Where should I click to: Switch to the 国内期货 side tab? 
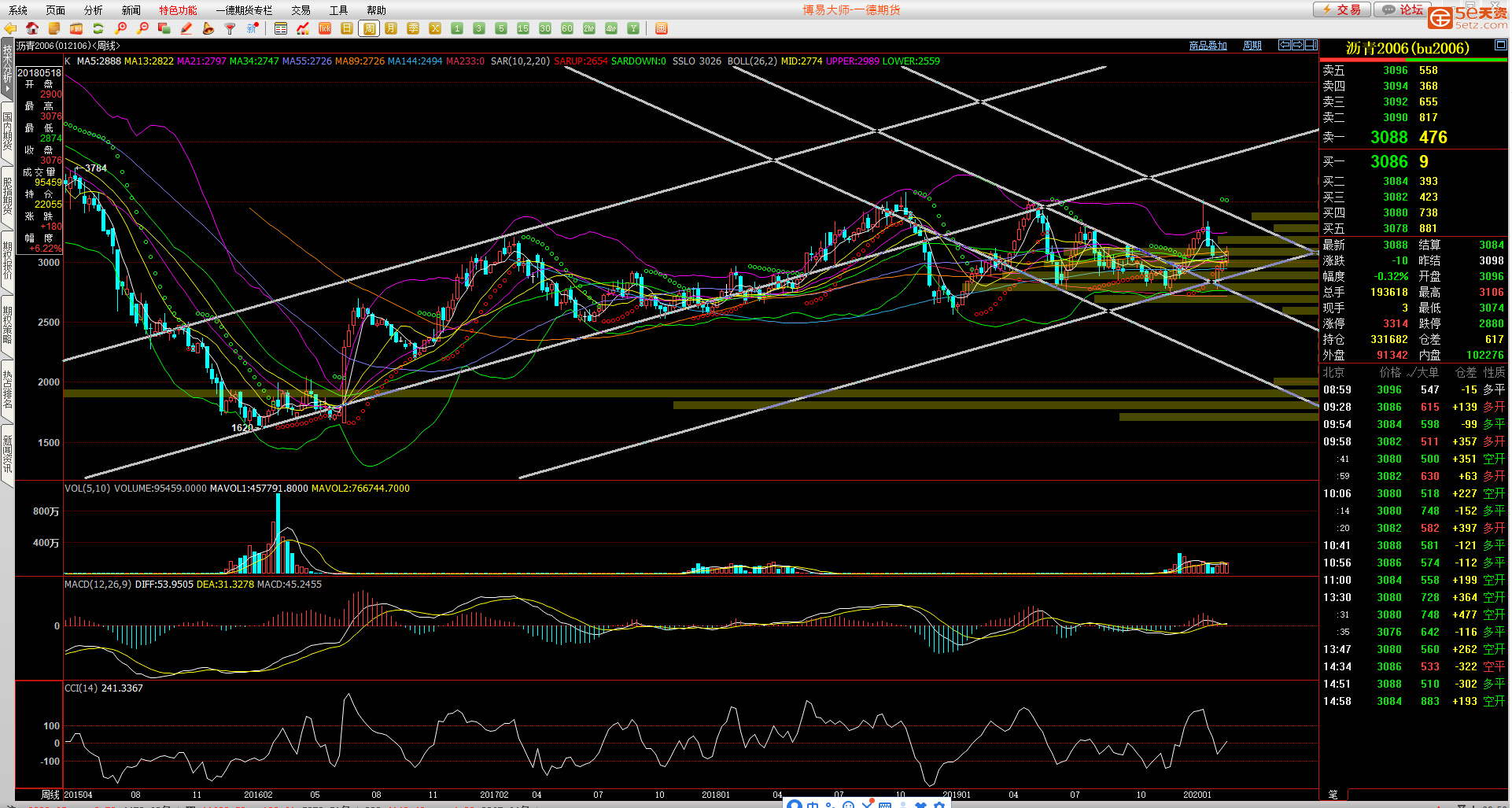pyautogui.click(x=7, y=131)
